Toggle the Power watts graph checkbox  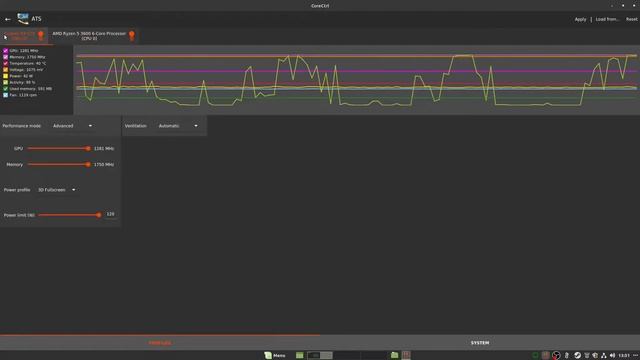pyautogui.click(x=6, y=76)
